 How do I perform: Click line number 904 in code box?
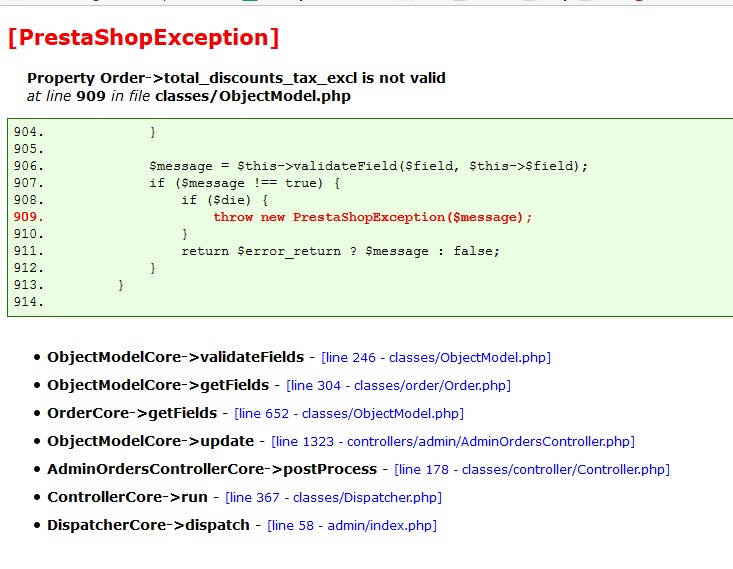pos(29,132)
